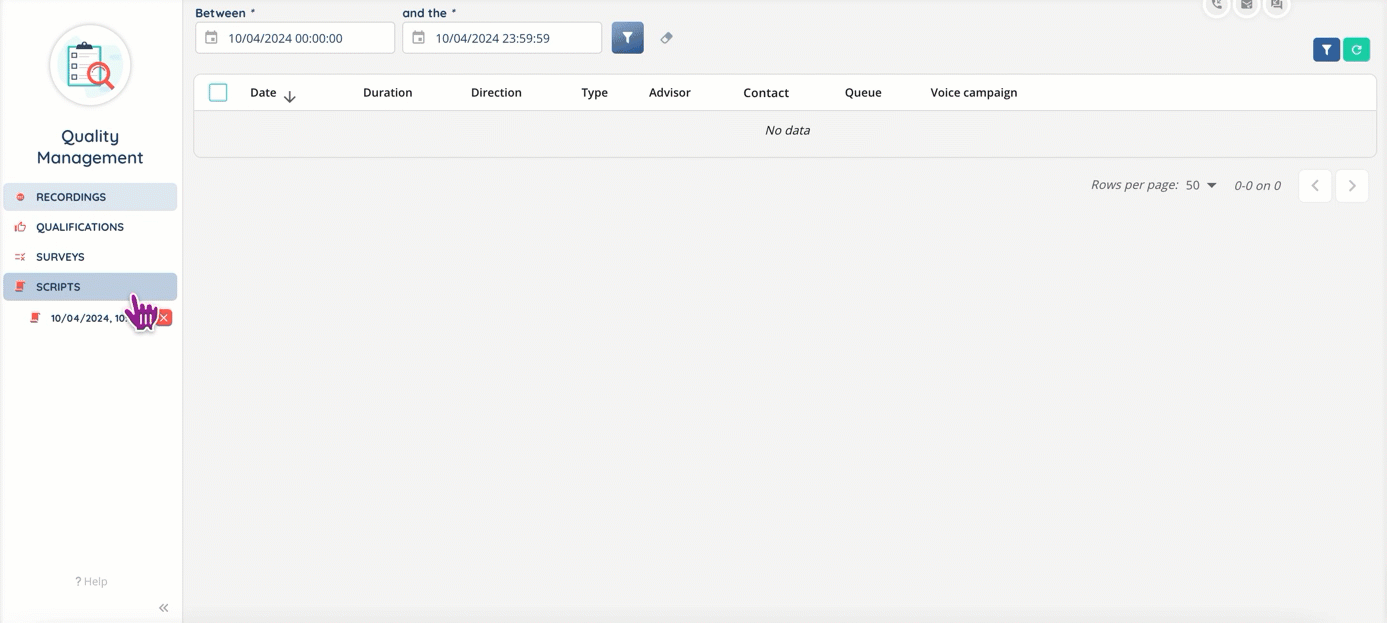Click the Quality Management logo

coord(90,65)
